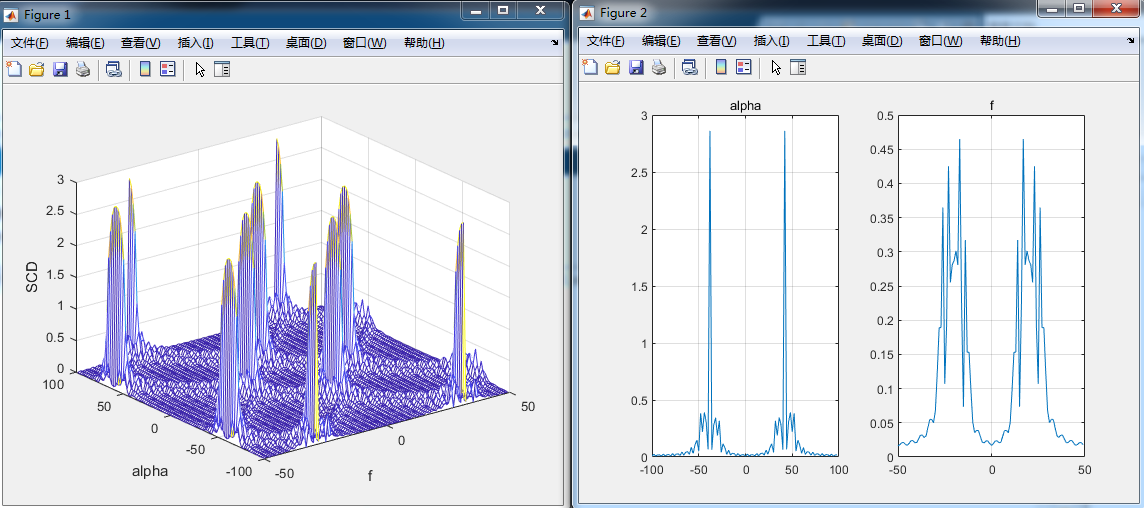The width and height of the screenshot is (1144, 508).
Task: Open 窗口(W) menu in Figure 2
Action: pos(941,41)
